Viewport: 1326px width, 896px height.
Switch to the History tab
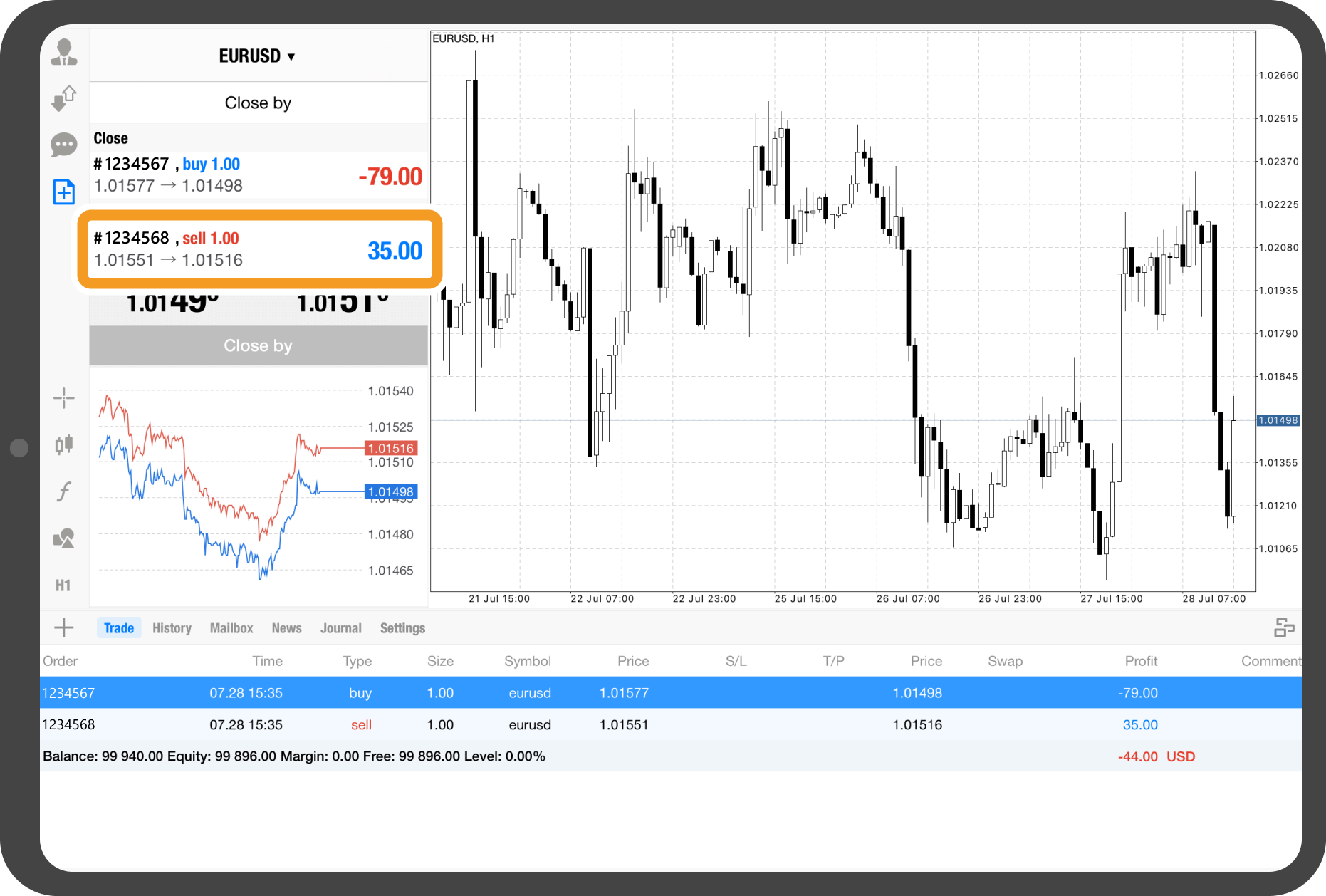pos(172,628)
